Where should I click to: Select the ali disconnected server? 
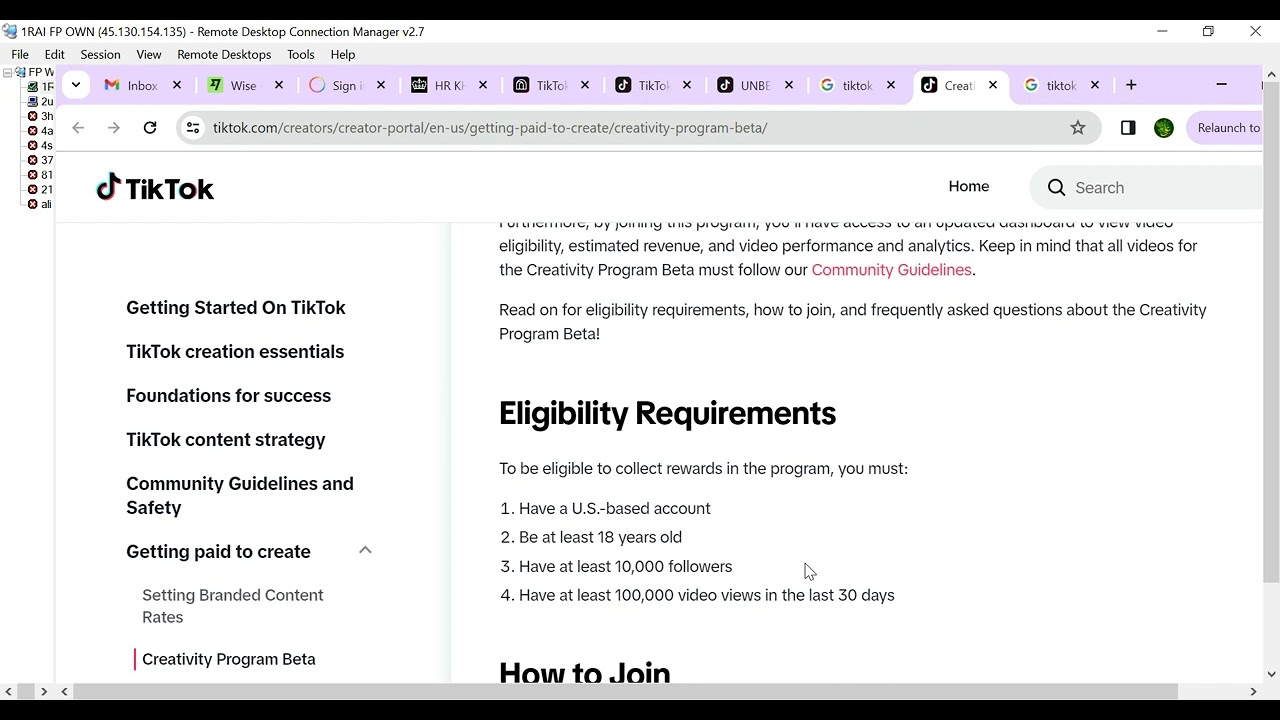pyautogui.click(x=41, y=204)
